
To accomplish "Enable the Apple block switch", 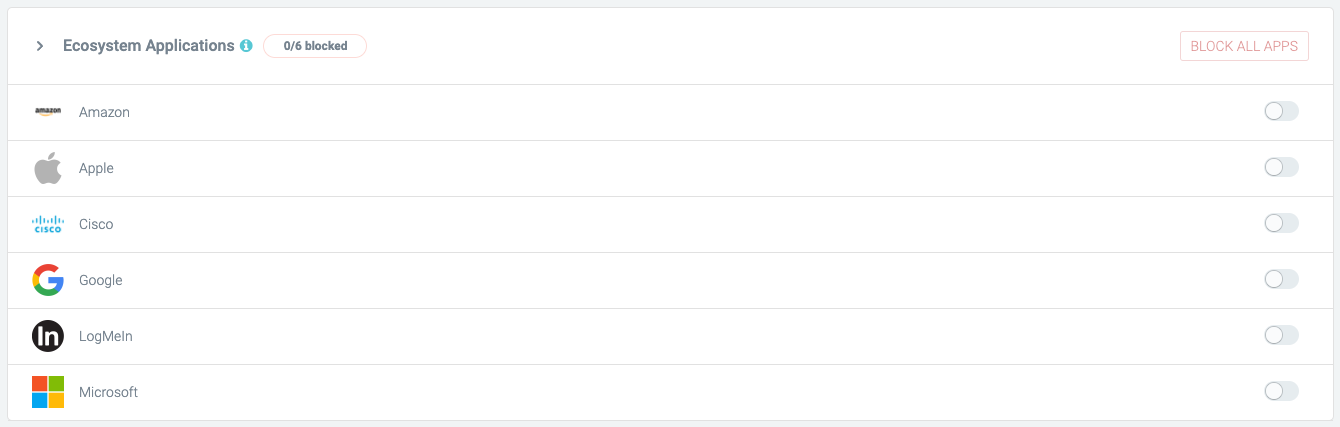I will click(x=1281, y=167).
